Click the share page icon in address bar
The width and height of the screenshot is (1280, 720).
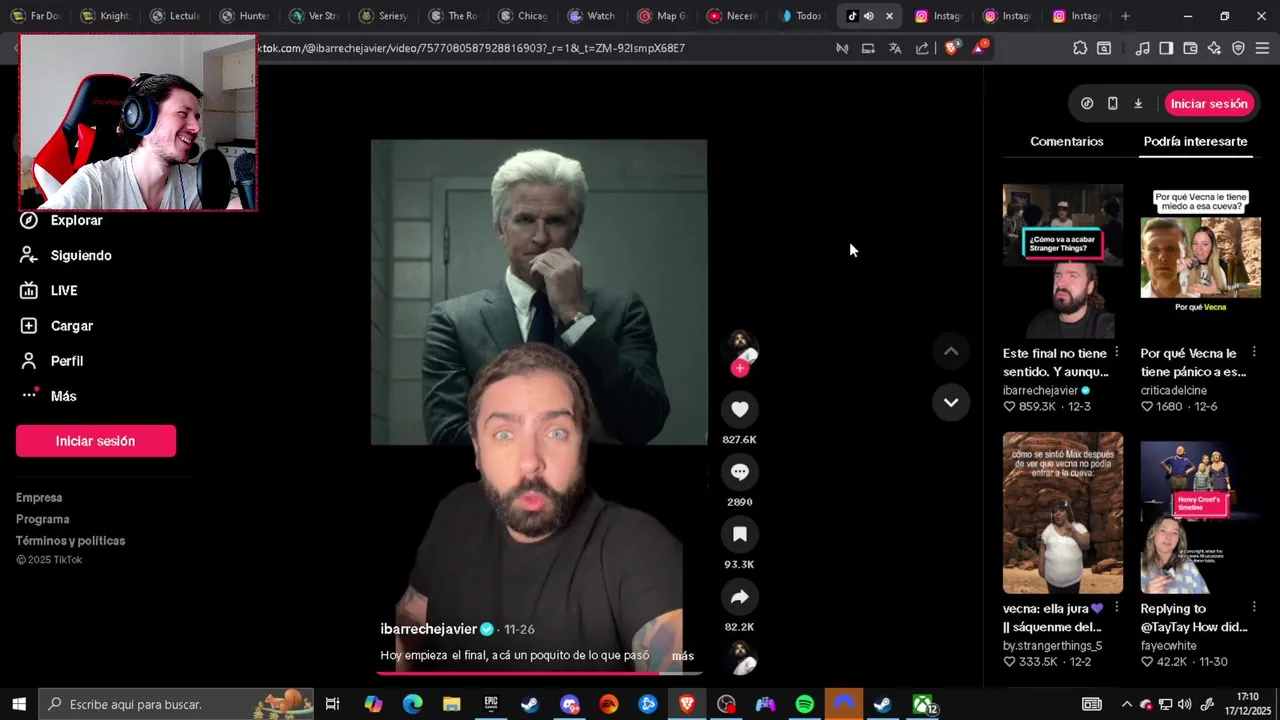[922, 48]
